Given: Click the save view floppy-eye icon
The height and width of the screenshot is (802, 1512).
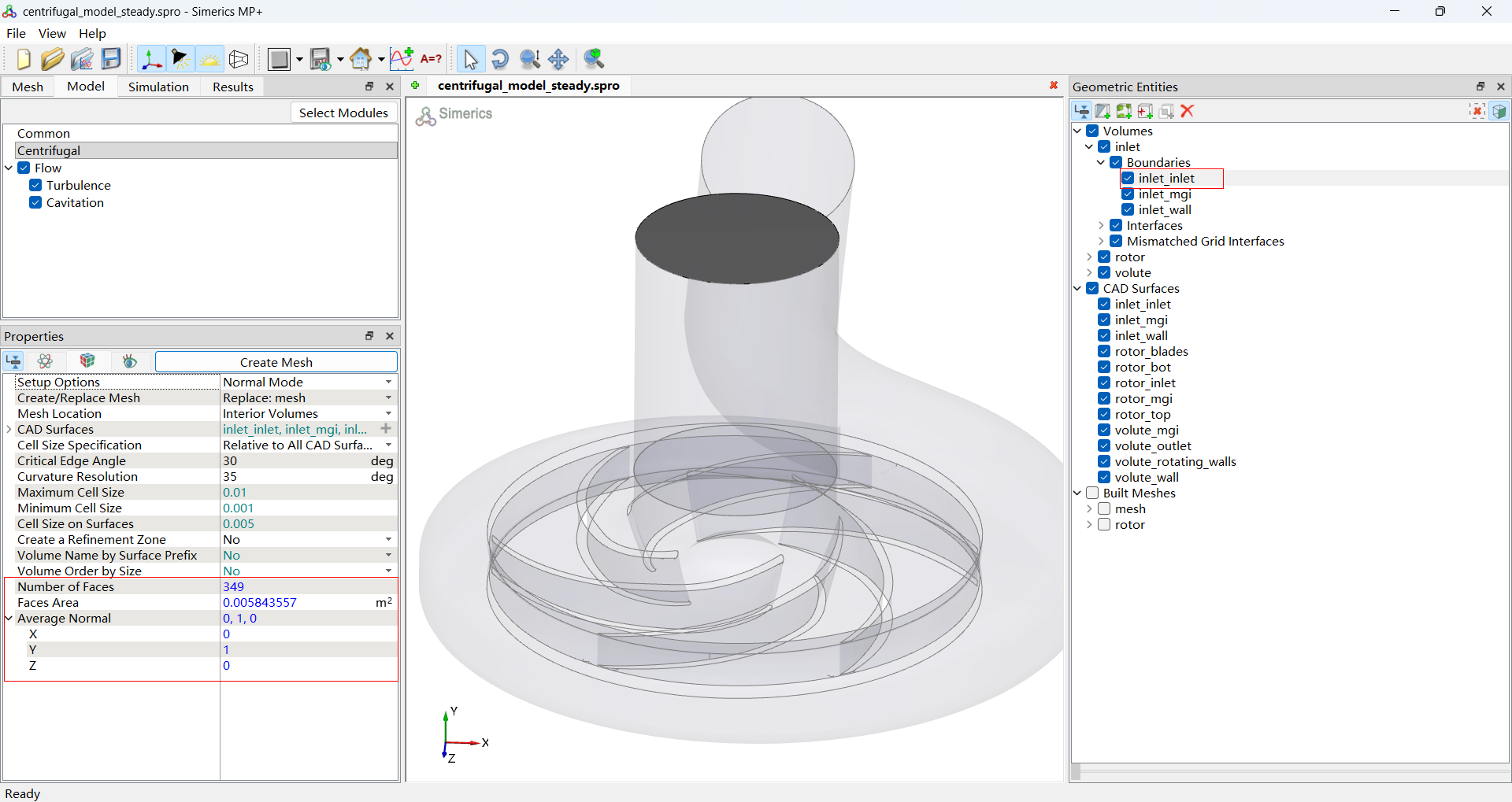Looking at the screenshot, I should pyautogui.click(x=321, y=59).
